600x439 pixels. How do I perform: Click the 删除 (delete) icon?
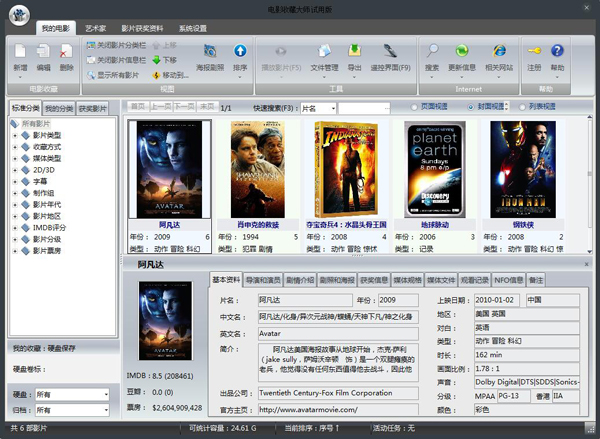66,52
